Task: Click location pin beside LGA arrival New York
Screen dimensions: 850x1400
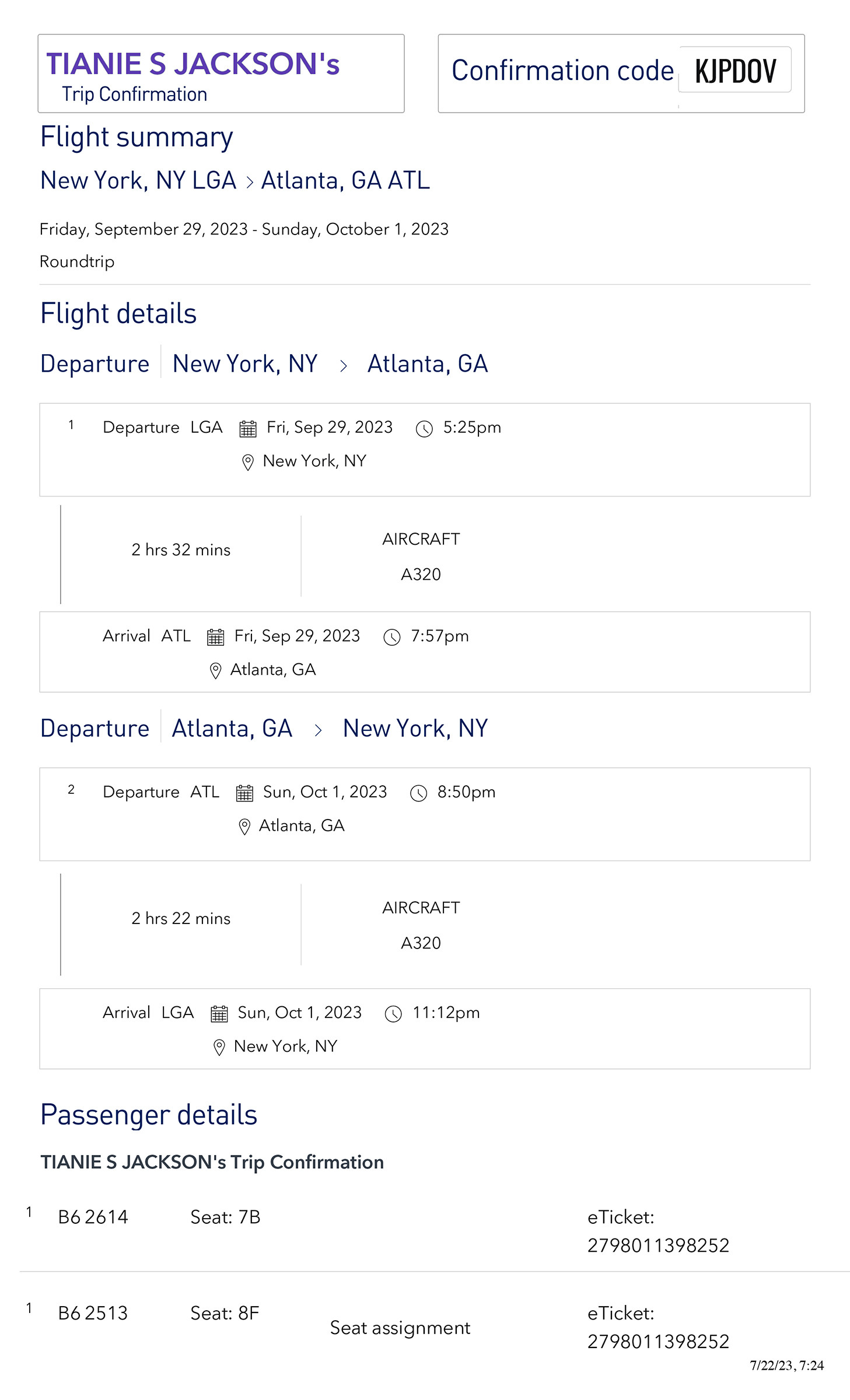Action: (x=219, y=1047)
